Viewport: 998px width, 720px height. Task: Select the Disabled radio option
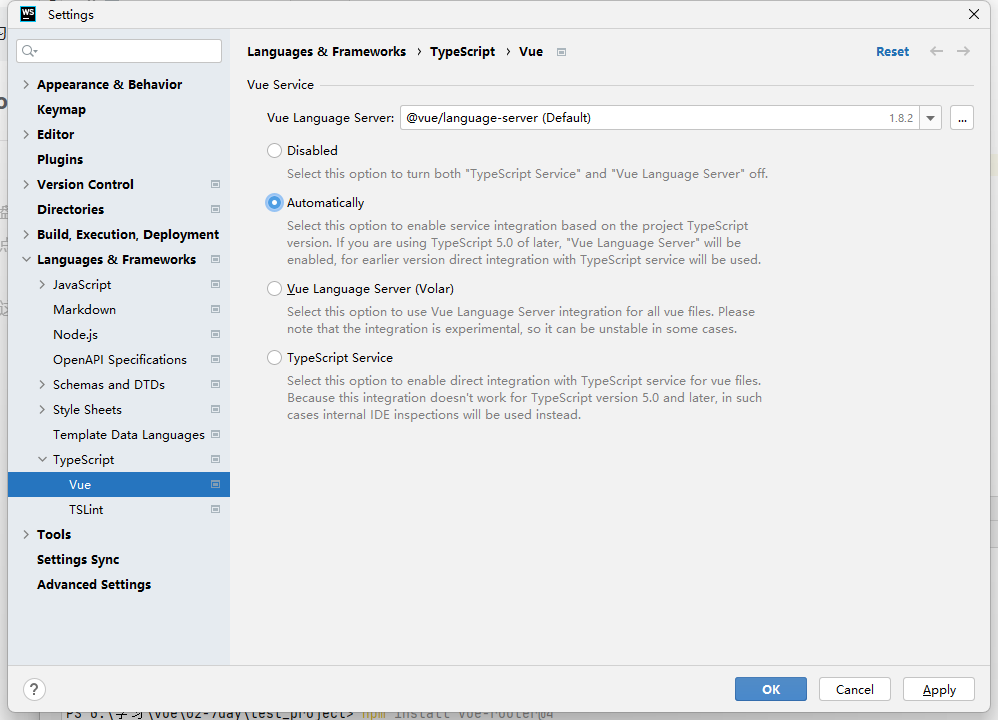coord(274,151)
